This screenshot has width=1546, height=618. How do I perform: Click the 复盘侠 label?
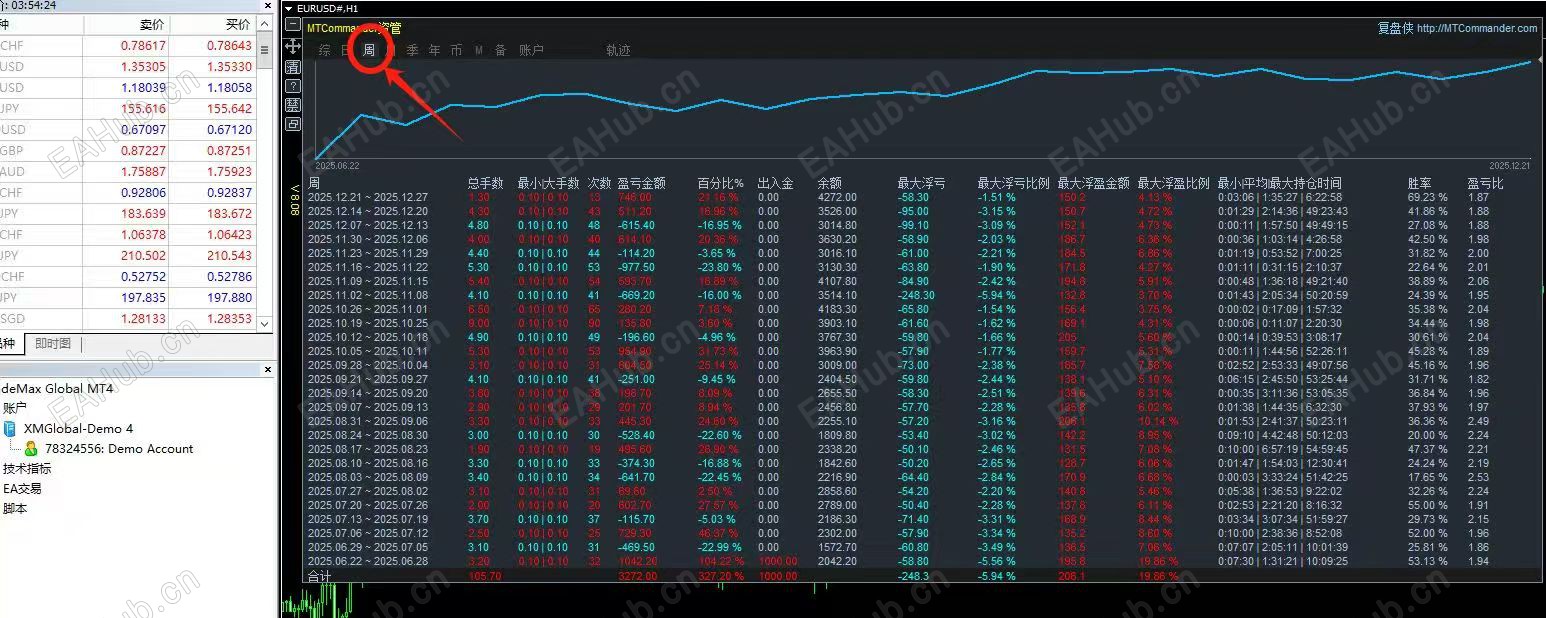[x=1395, y=28]
